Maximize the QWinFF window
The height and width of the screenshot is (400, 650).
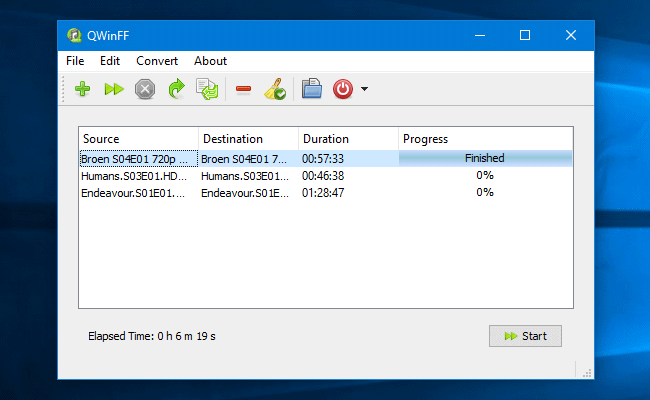tap(525, 36)
